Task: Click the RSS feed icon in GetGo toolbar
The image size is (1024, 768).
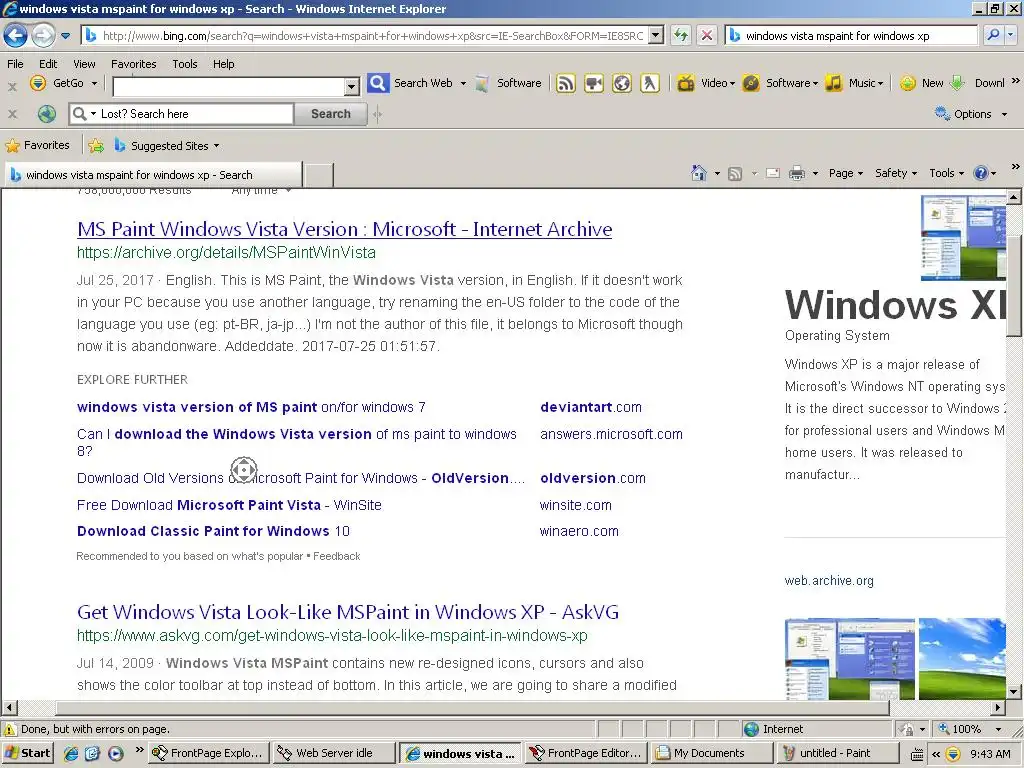Action: (566, 83)
